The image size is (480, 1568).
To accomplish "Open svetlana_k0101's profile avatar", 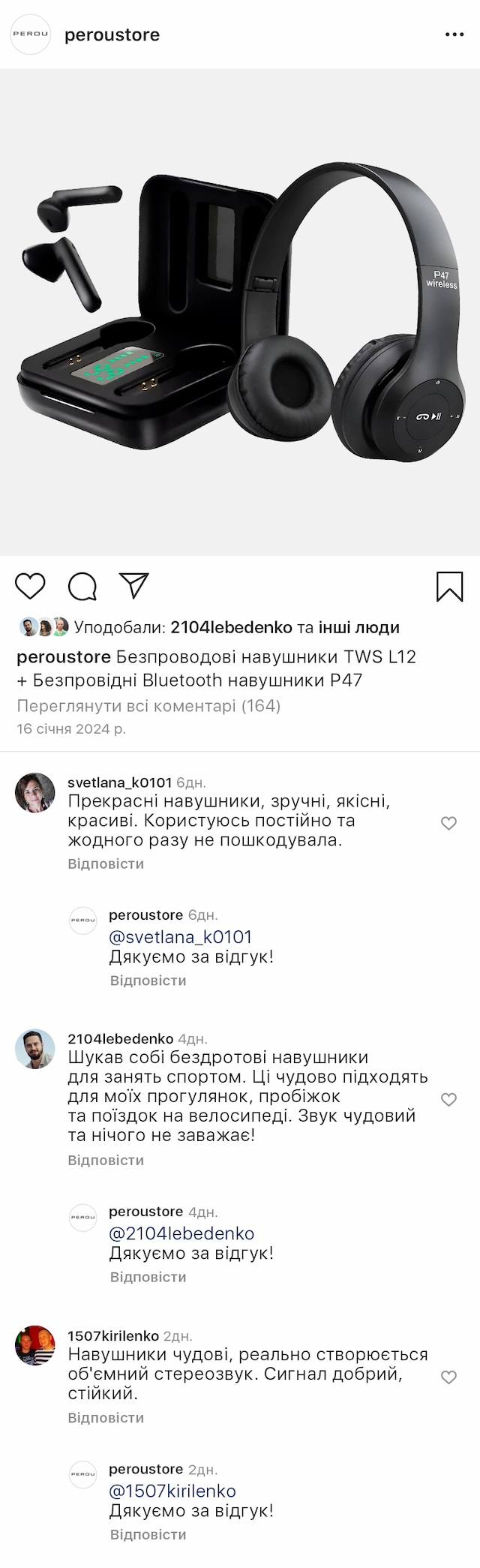I will 35,792.
